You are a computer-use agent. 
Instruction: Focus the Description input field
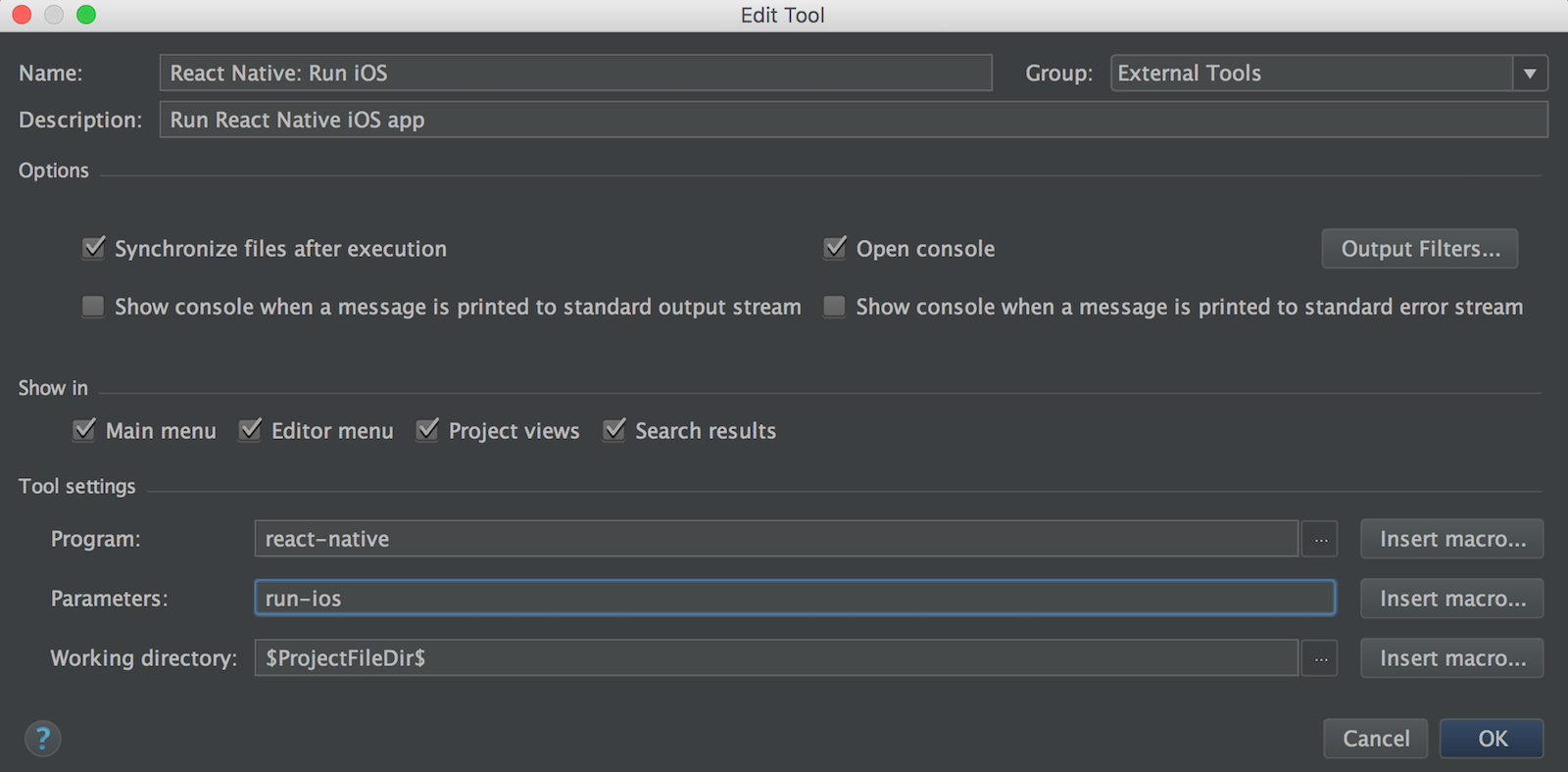click(x=854, y=120)
